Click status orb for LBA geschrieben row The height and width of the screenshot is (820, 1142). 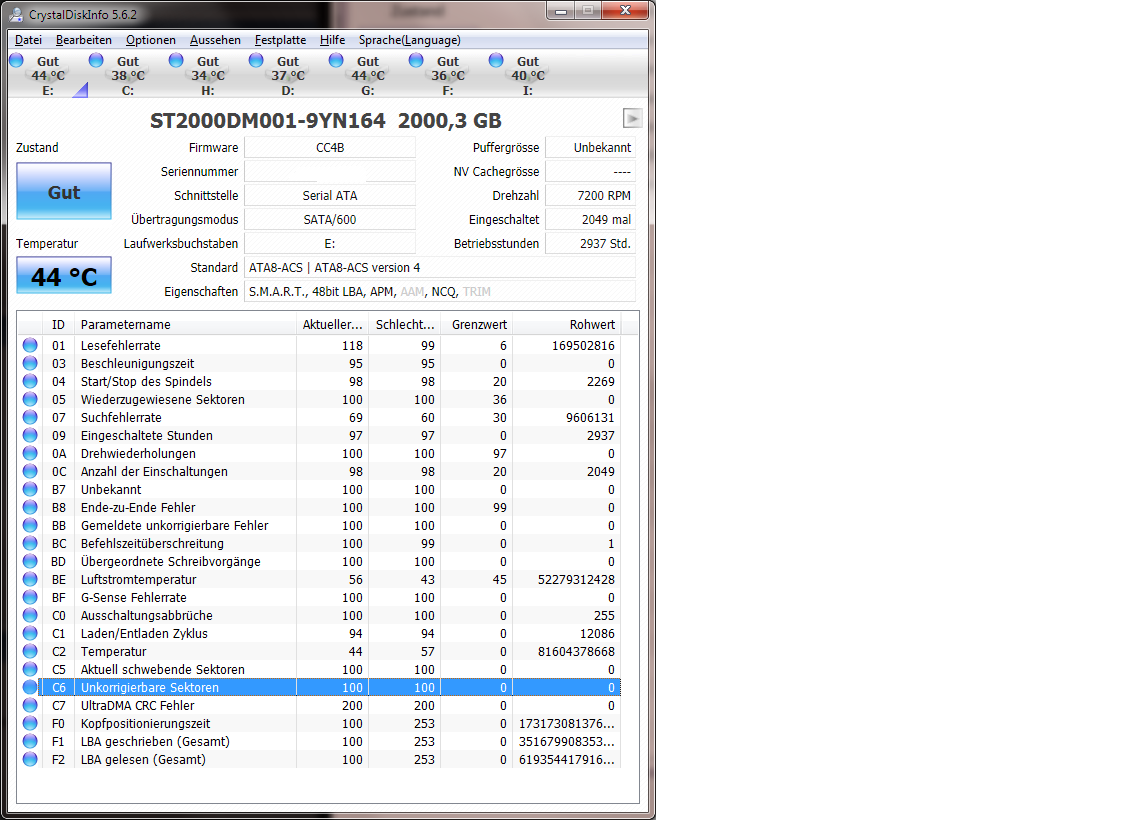[30, 741]
